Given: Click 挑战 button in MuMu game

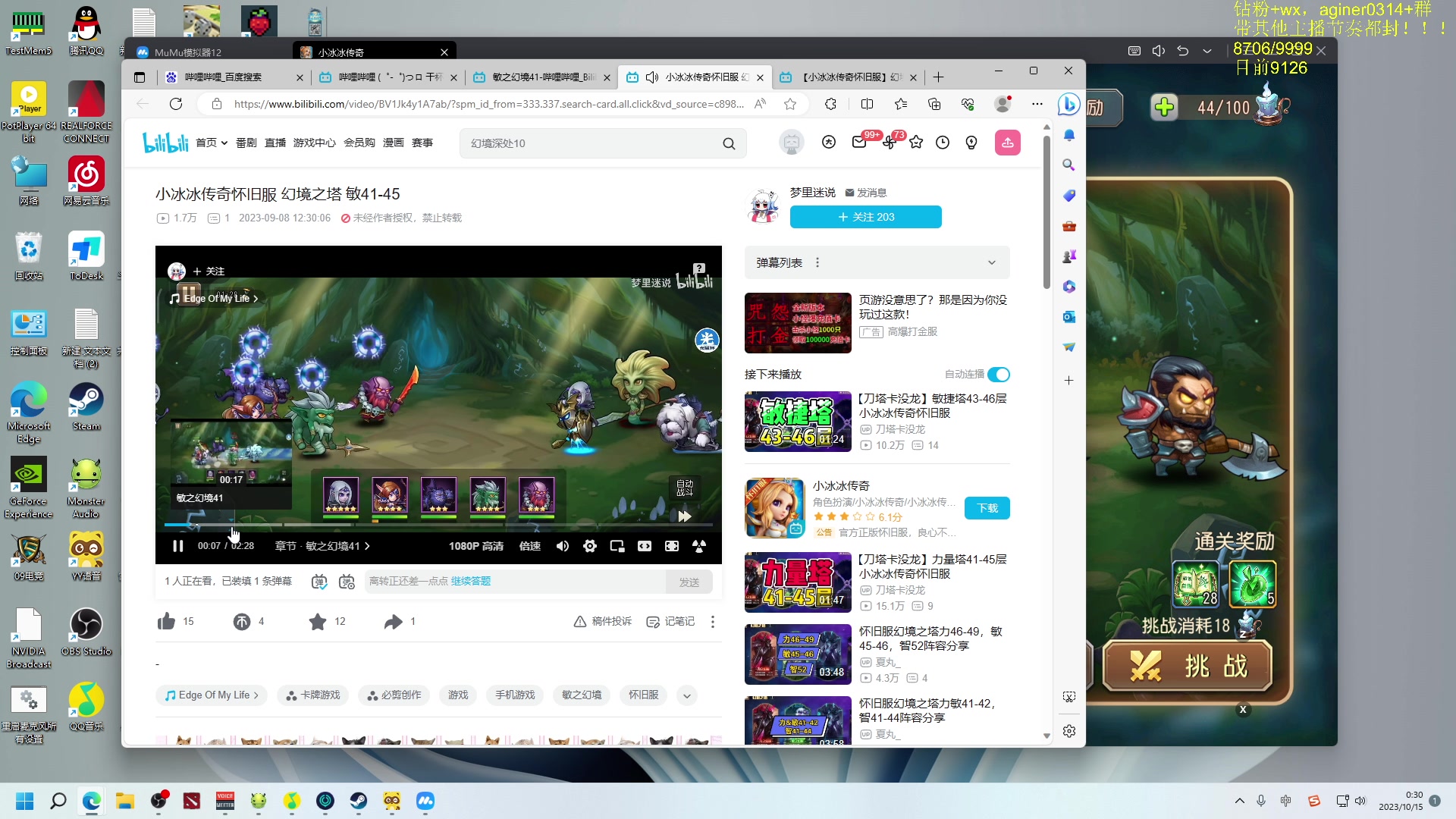Looking at the screenshot, I should [1187, 667].
